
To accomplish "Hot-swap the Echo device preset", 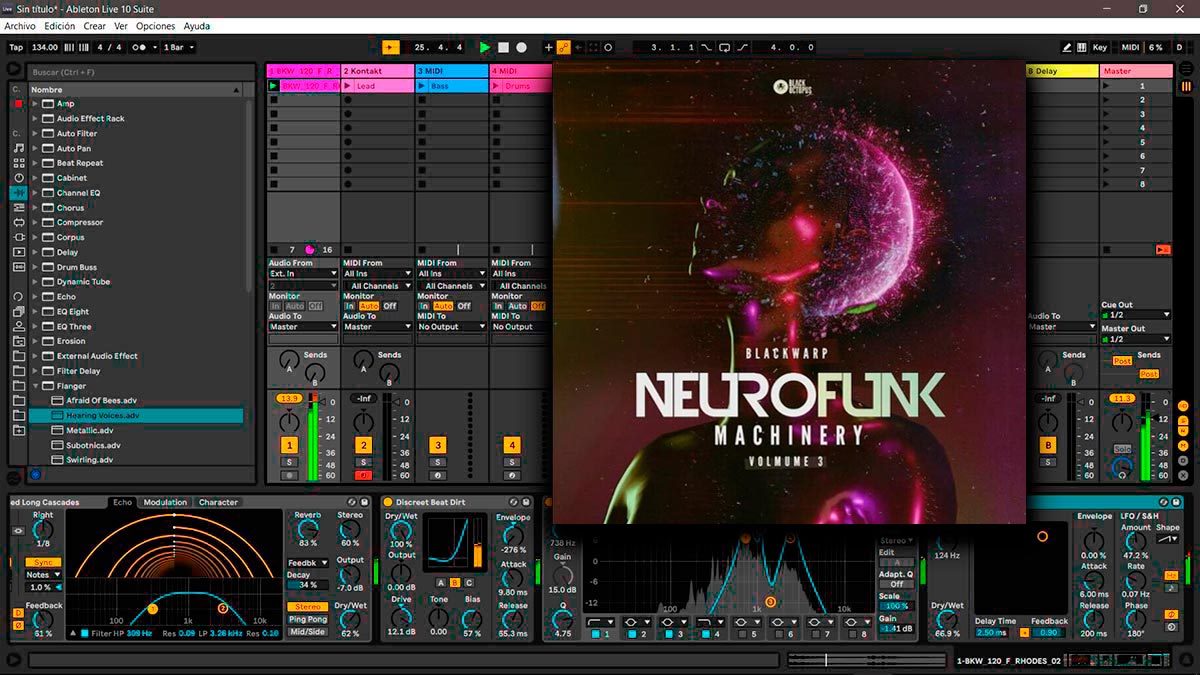I will 352,502.
